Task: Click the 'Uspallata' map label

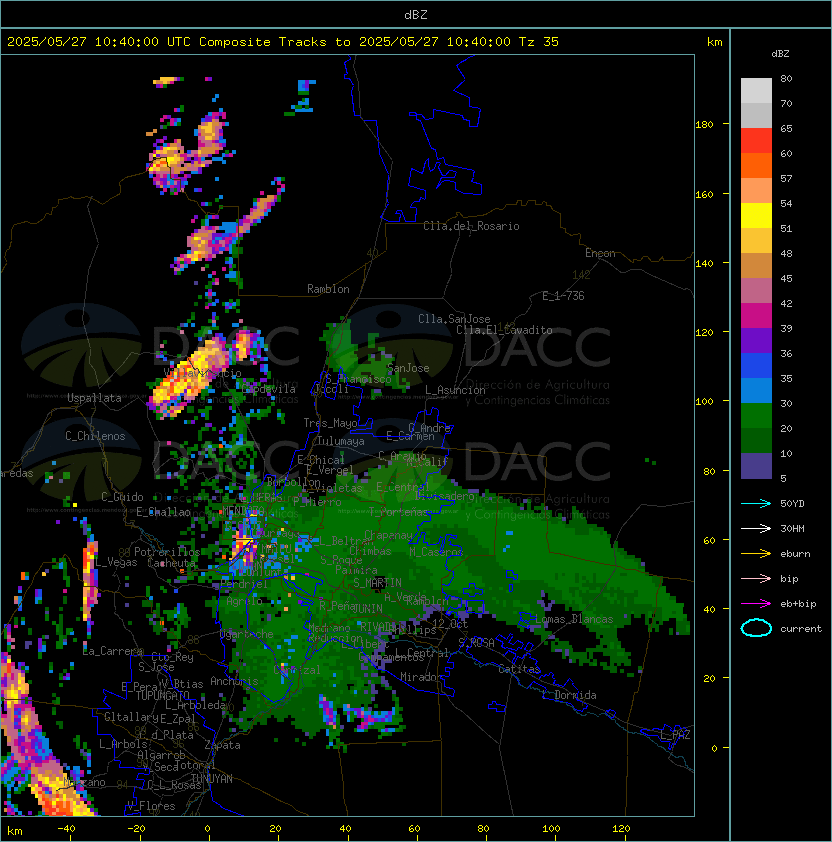Action: pos(94,398)
